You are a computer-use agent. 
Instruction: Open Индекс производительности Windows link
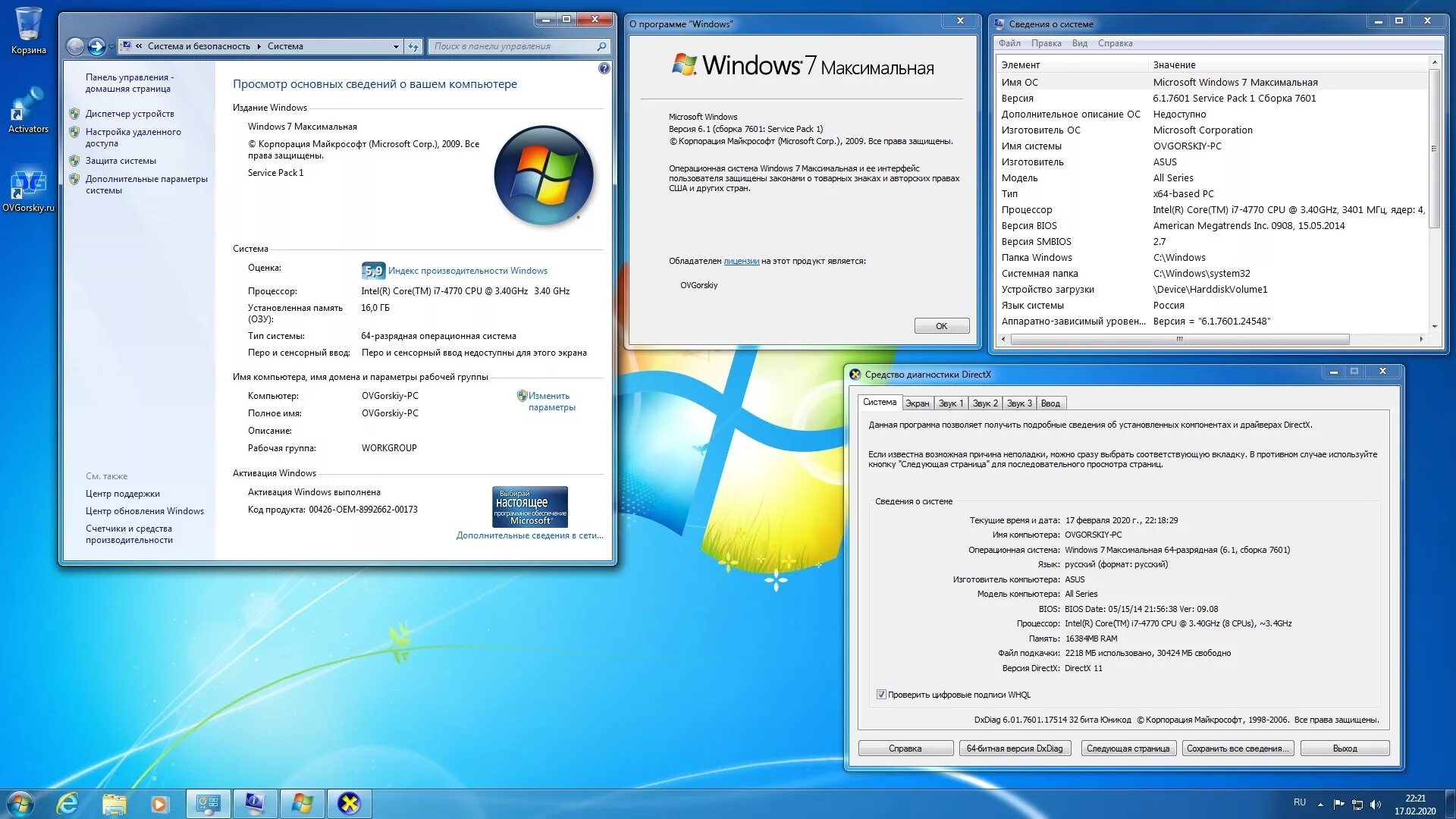coord(467,271)
